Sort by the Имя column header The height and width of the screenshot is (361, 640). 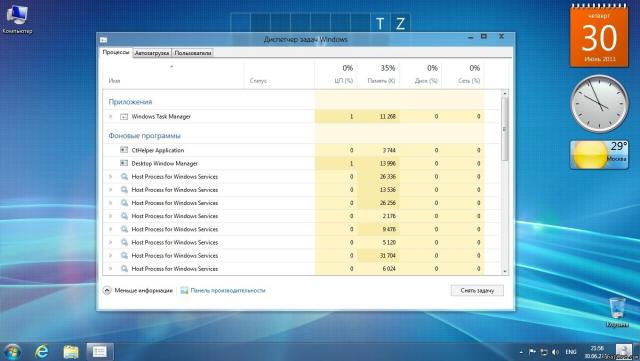pyautogui.click(x=173, y=75)
